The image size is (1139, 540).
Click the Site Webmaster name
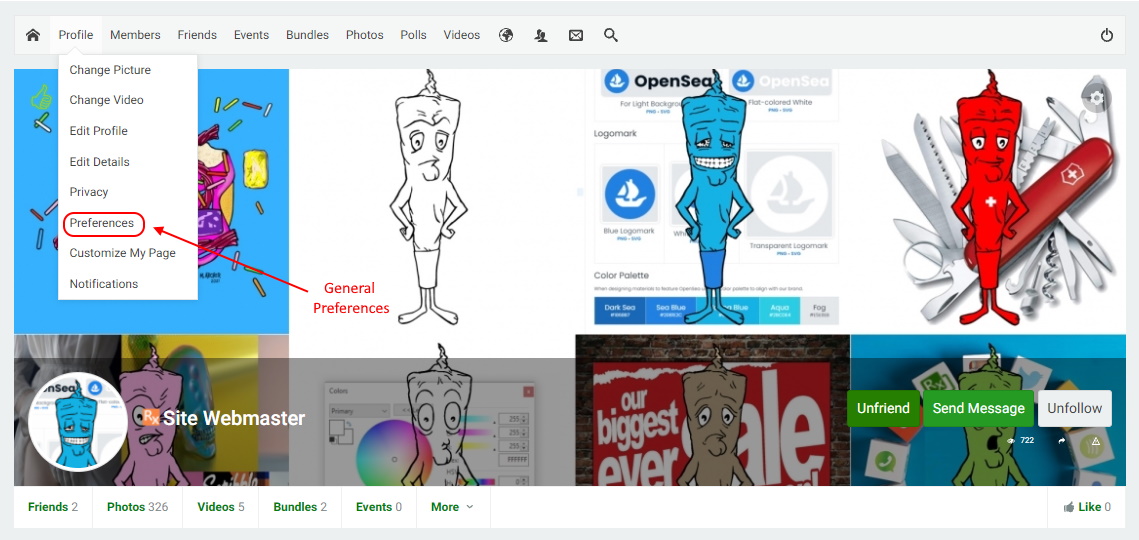tap(234, 418)
